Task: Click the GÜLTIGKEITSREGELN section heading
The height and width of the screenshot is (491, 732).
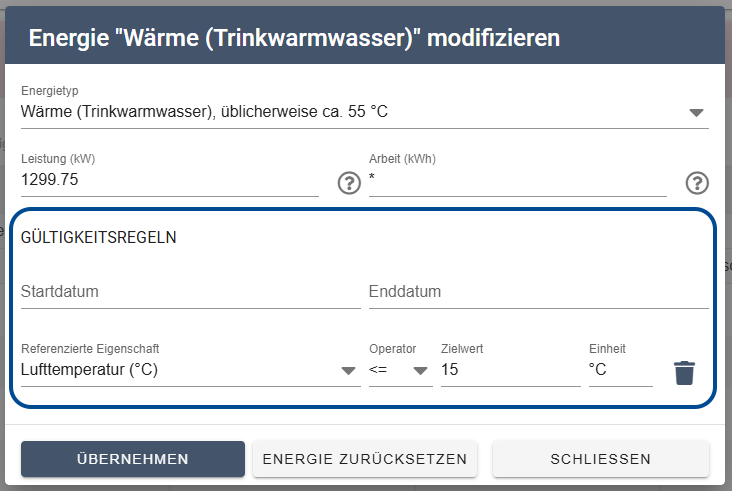Action: [x=99, y=238]
